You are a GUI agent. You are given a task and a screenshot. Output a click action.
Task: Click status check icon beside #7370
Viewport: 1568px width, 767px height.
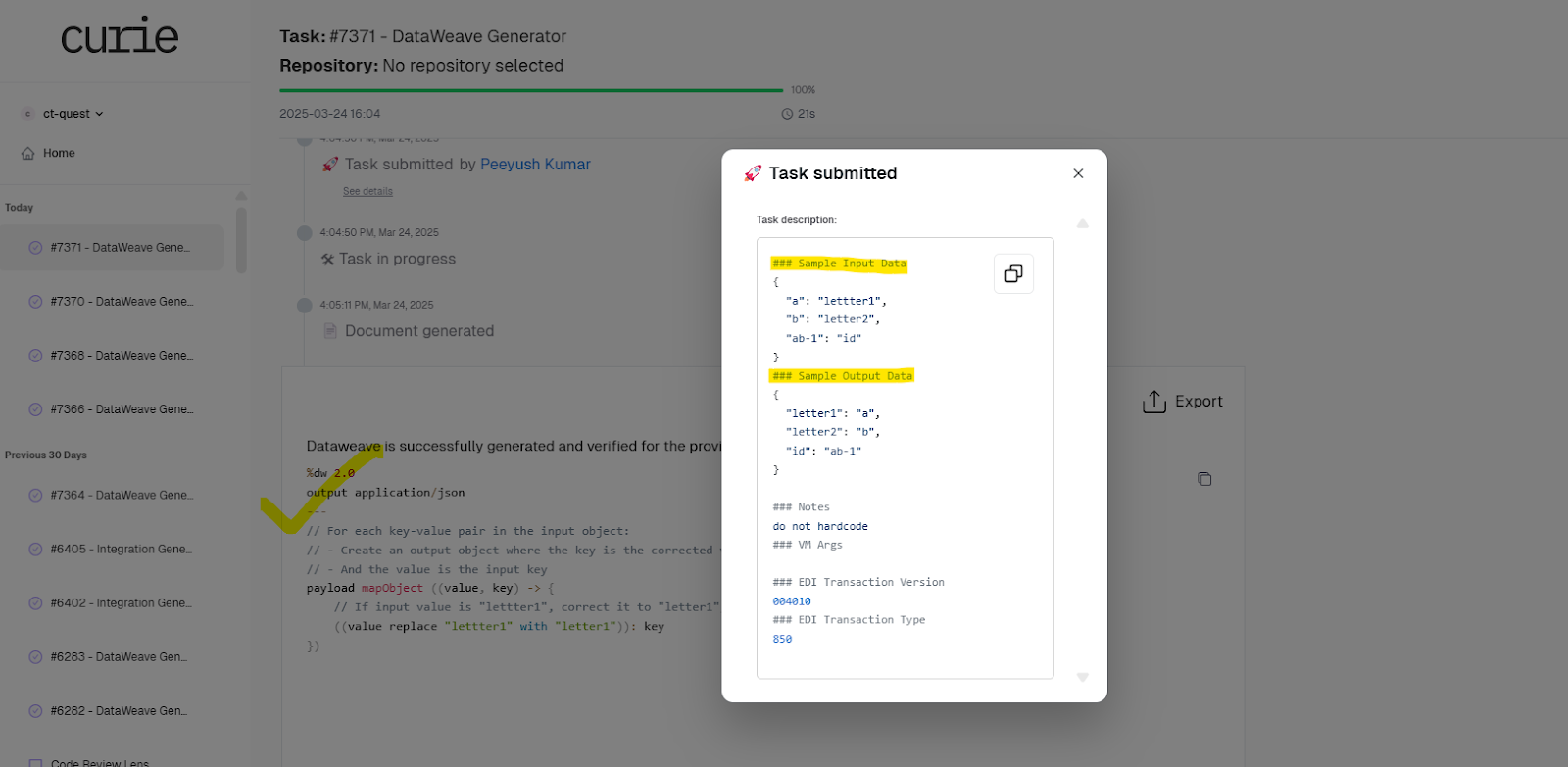[x=35, y=302]
